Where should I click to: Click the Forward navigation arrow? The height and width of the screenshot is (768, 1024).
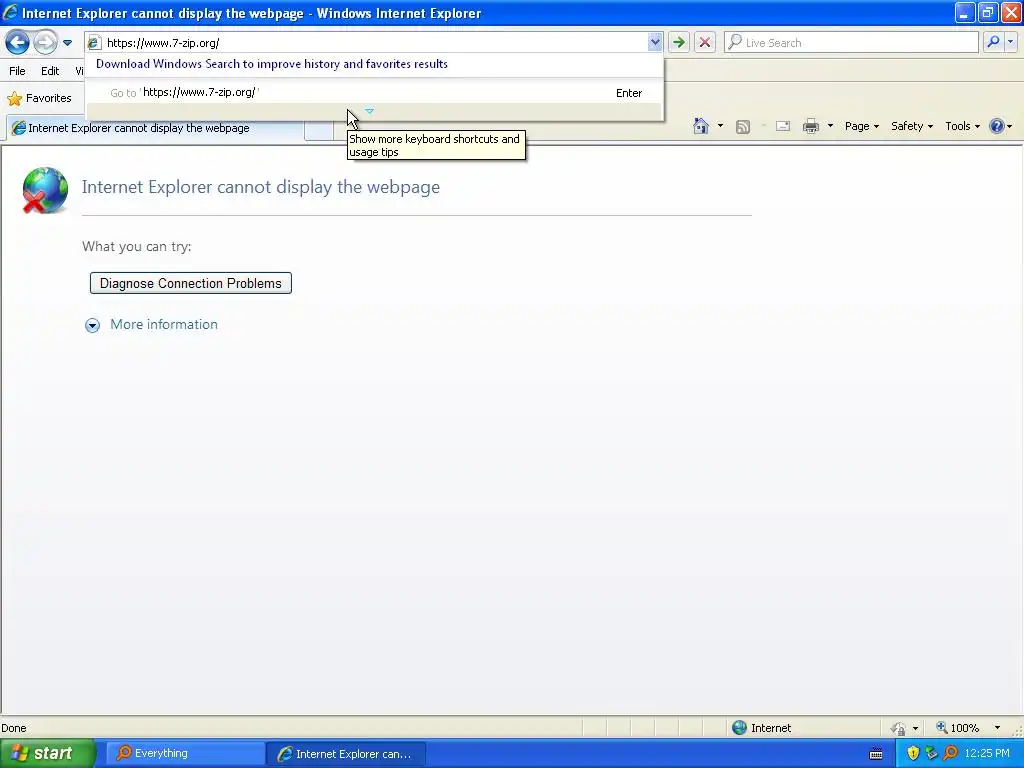tap(45, 43)
